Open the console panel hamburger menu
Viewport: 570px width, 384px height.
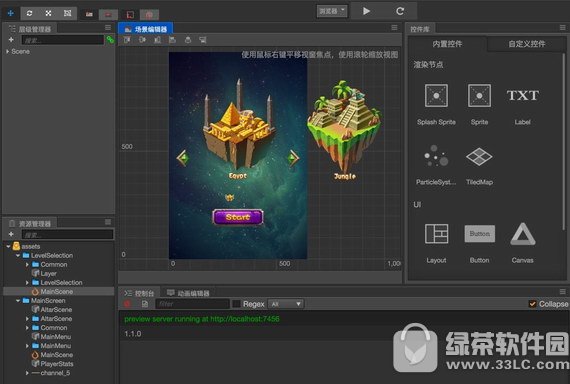562,292
